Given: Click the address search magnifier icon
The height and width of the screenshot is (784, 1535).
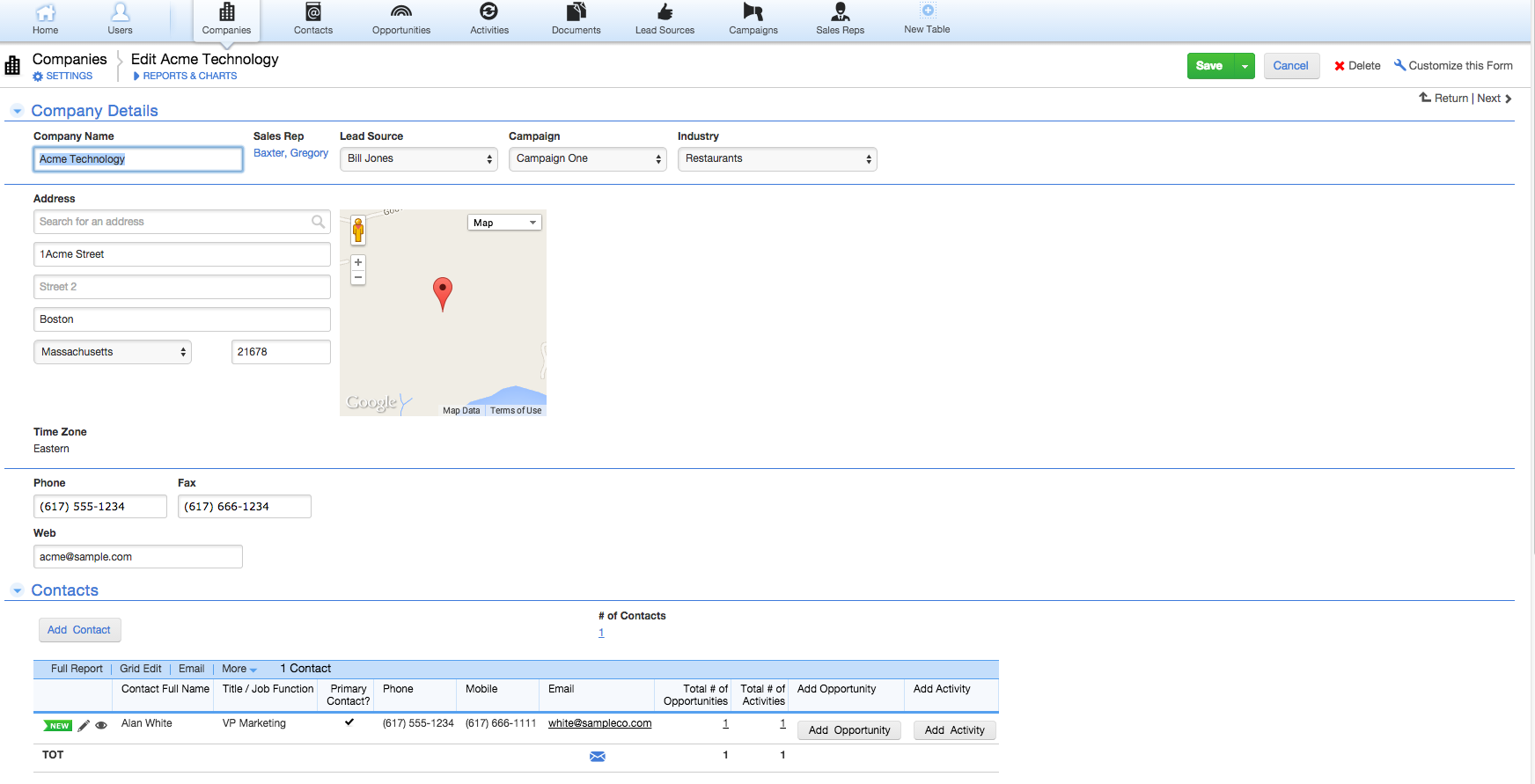Looking at the screenshot, I should [x=319, y=222].
